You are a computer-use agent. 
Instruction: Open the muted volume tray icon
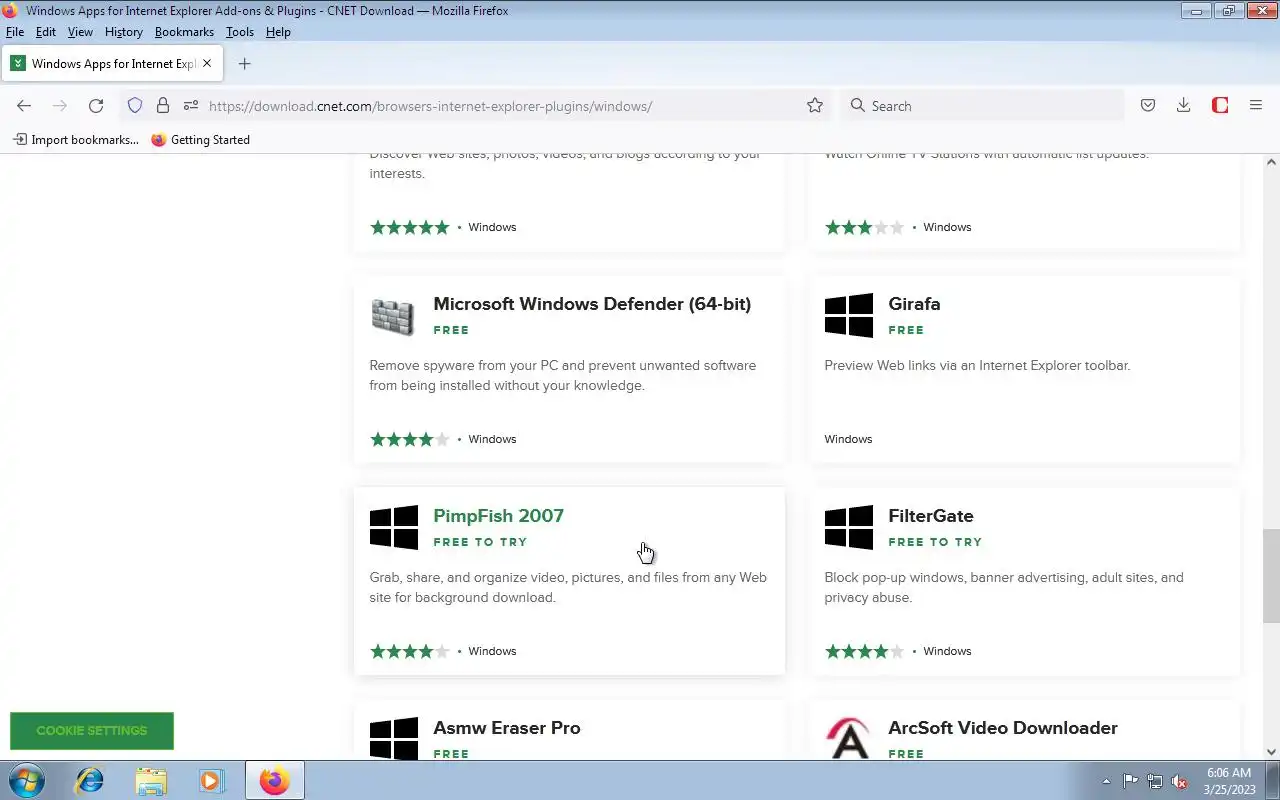click(x=1180, y=781)
